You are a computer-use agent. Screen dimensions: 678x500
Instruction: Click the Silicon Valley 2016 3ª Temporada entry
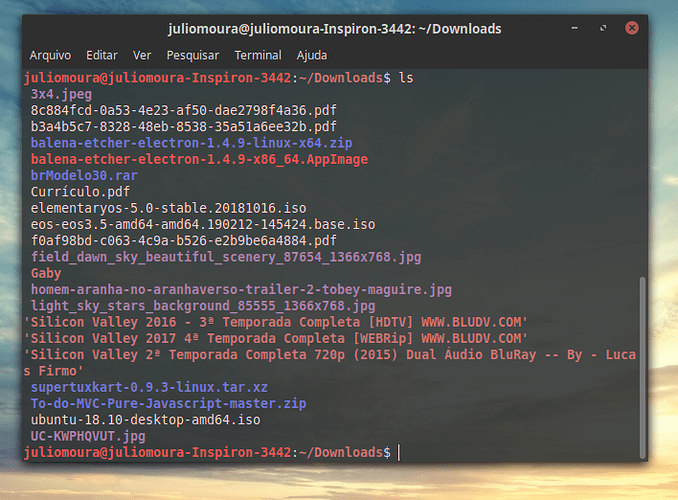tap(275, 322)
